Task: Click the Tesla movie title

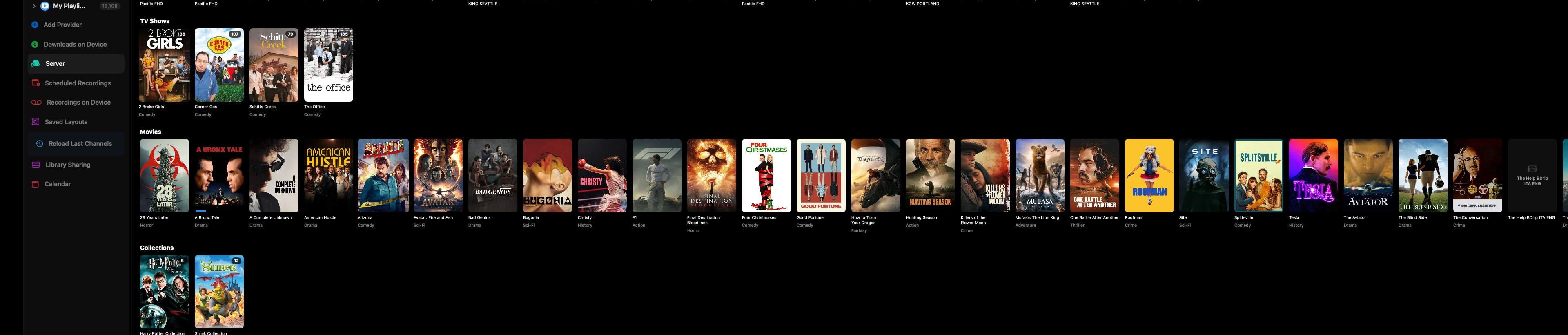Action: point(1294,217)
